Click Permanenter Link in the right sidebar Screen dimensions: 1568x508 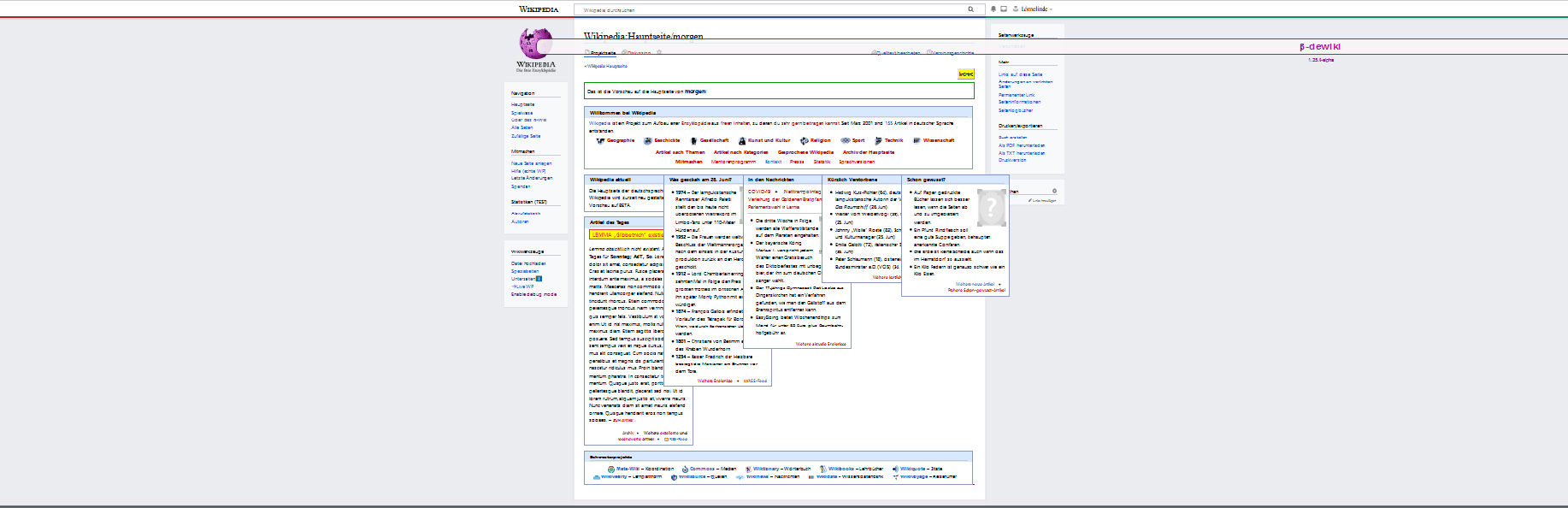click(x=1017, y=95)
